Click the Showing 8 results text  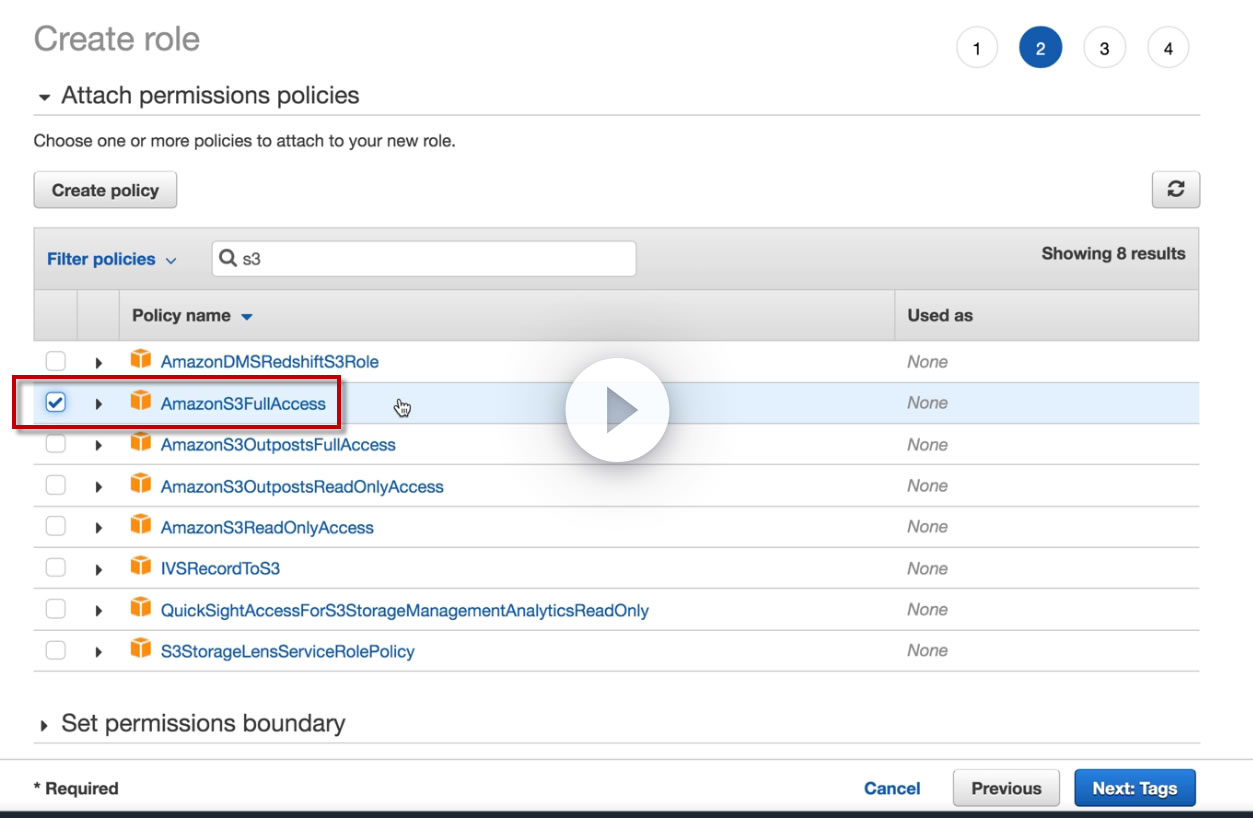pyautogui.click(x=1113, y=253)
